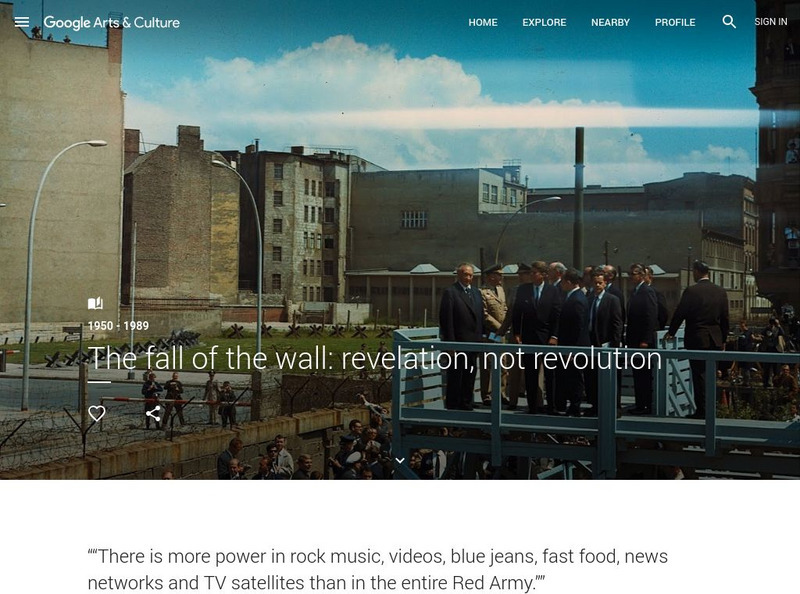Click the story title about the wall
The height and width of the screenshot is (594, 800).
coord(375,358)
